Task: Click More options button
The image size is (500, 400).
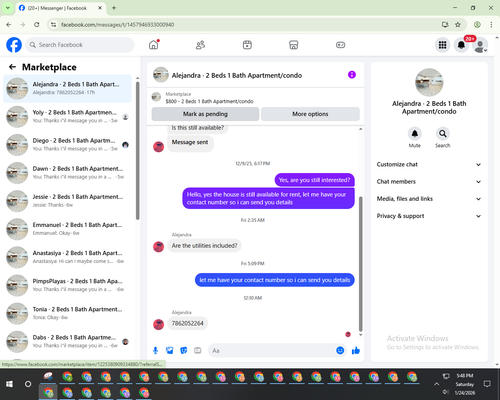Action: pyautogui.click(x=310, y=114)
